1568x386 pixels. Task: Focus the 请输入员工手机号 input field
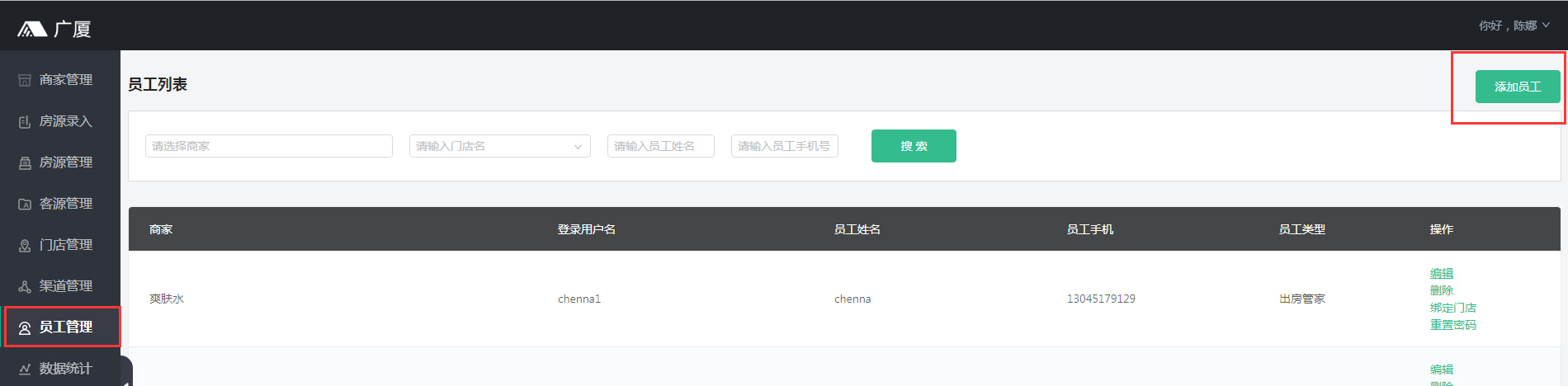tap(785, 146)
